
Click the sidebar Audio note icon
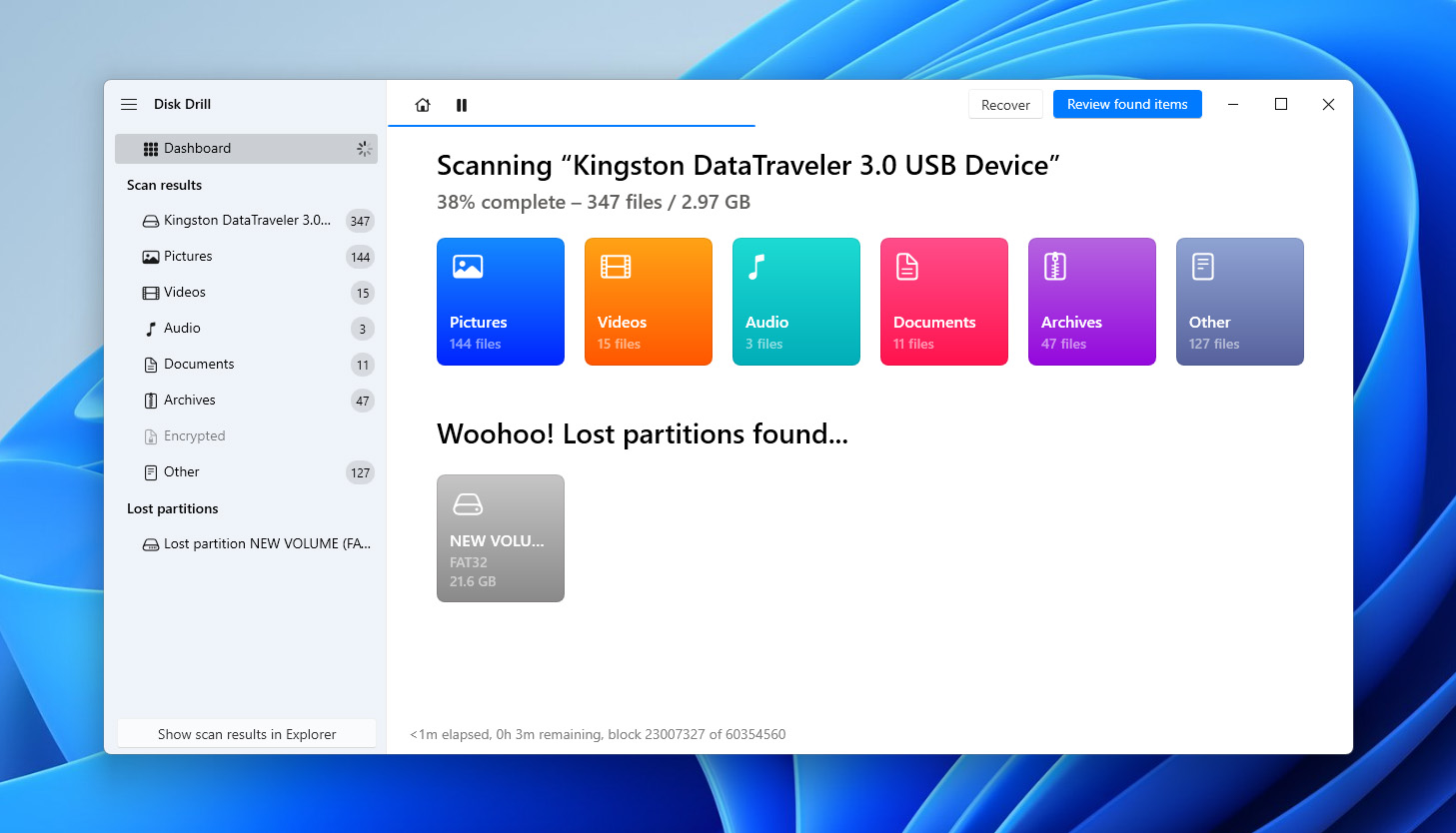point(151,329)
